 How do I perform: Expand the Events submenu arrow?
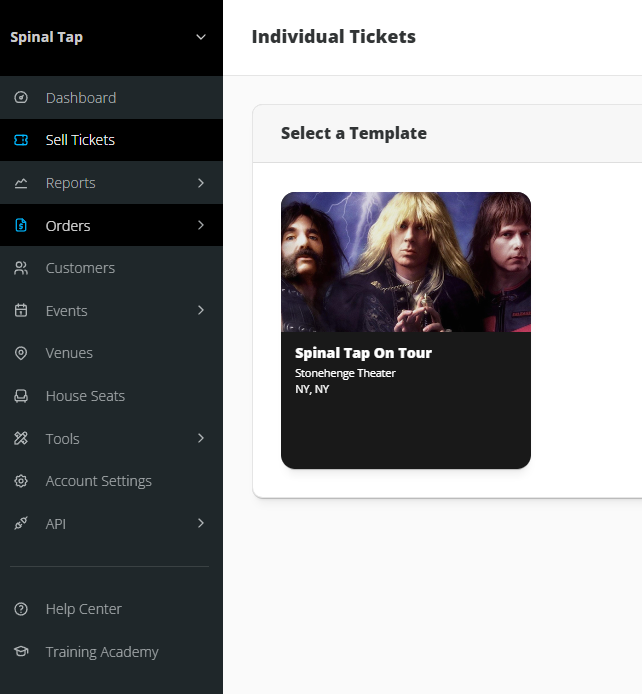(x=201, y=310)
